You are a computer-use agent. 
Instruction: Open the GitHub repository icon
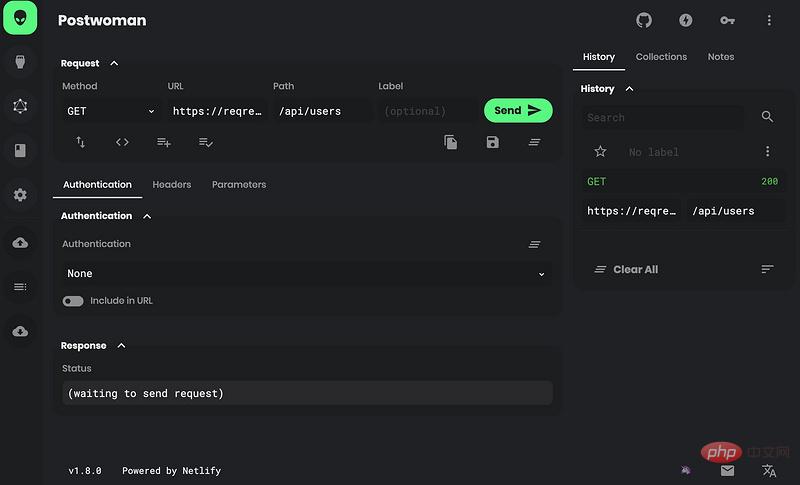[x=644, y=20]
